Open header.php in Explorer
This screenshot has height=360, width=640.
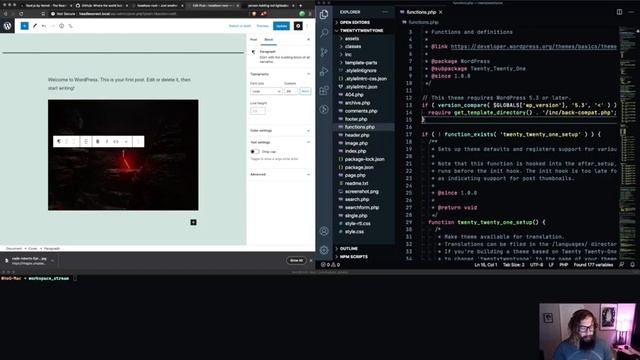356,135
